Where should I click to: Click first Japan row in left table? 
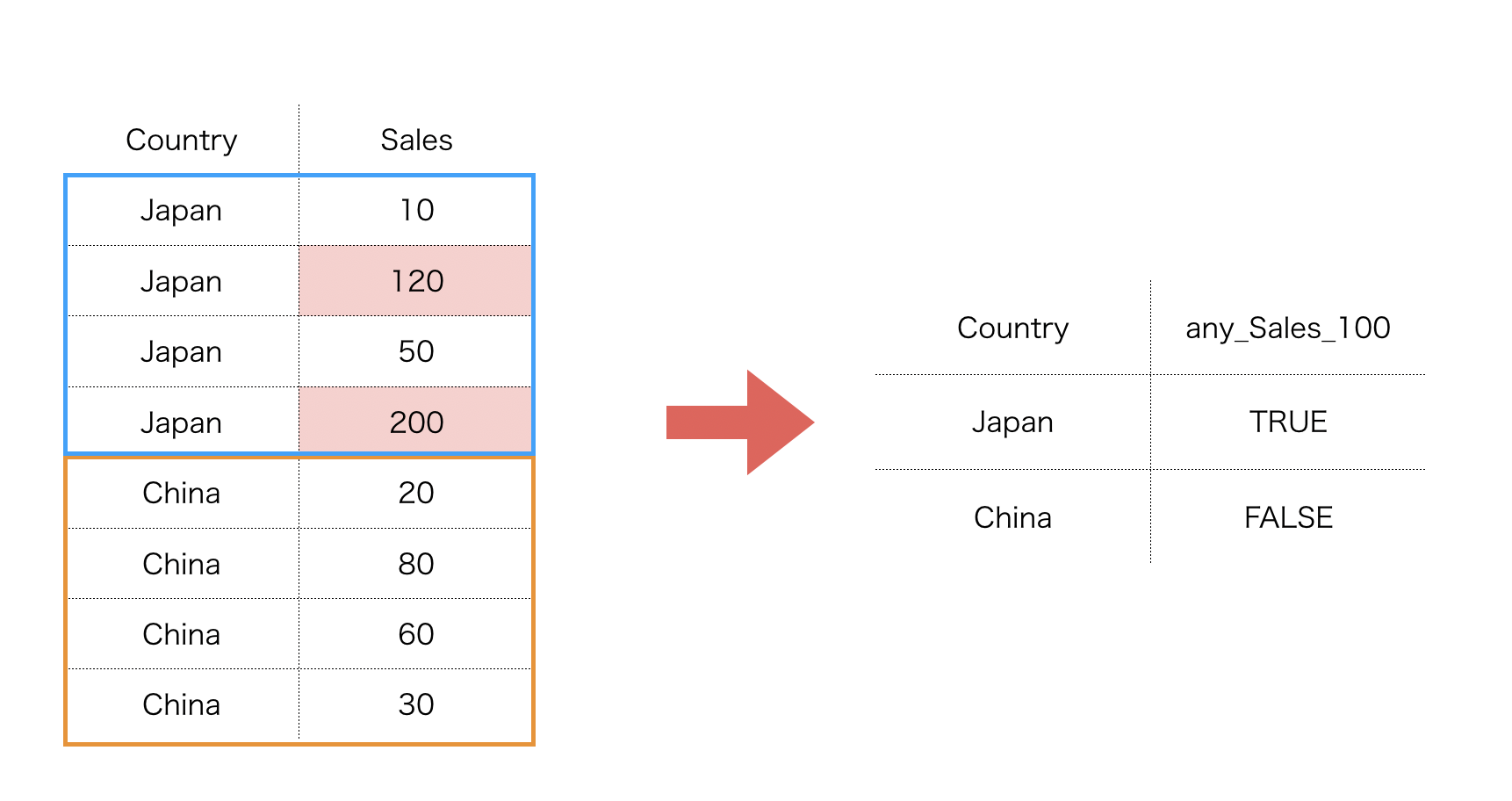182,211
